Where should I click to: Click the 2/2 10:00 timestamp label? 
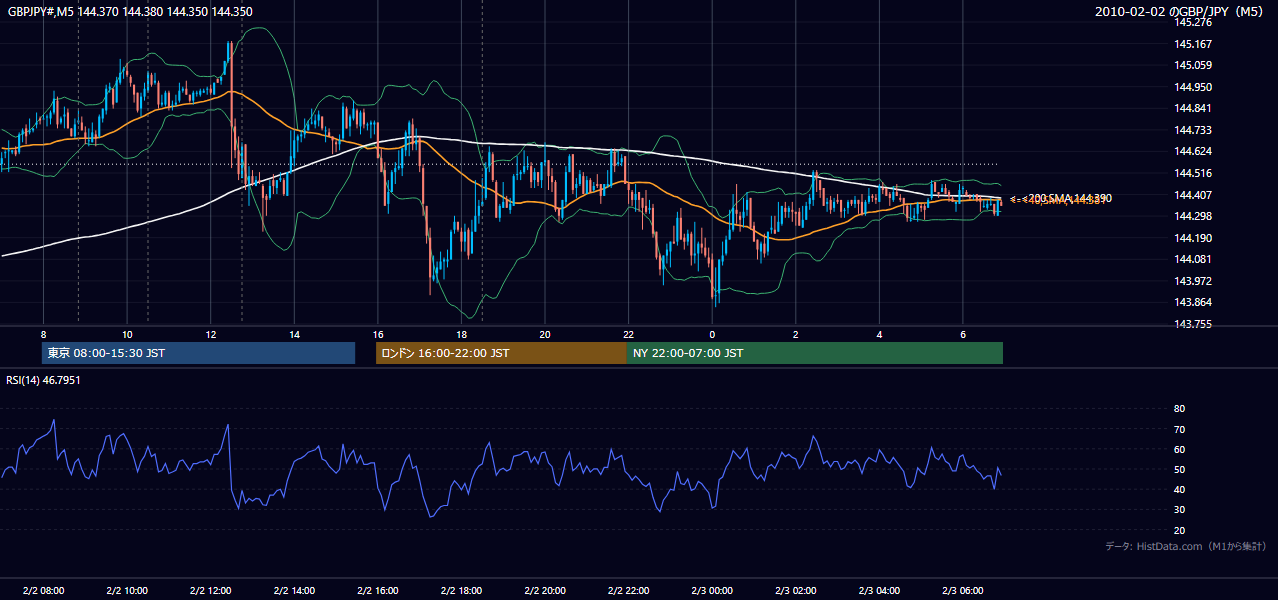(x=127, y=591)
